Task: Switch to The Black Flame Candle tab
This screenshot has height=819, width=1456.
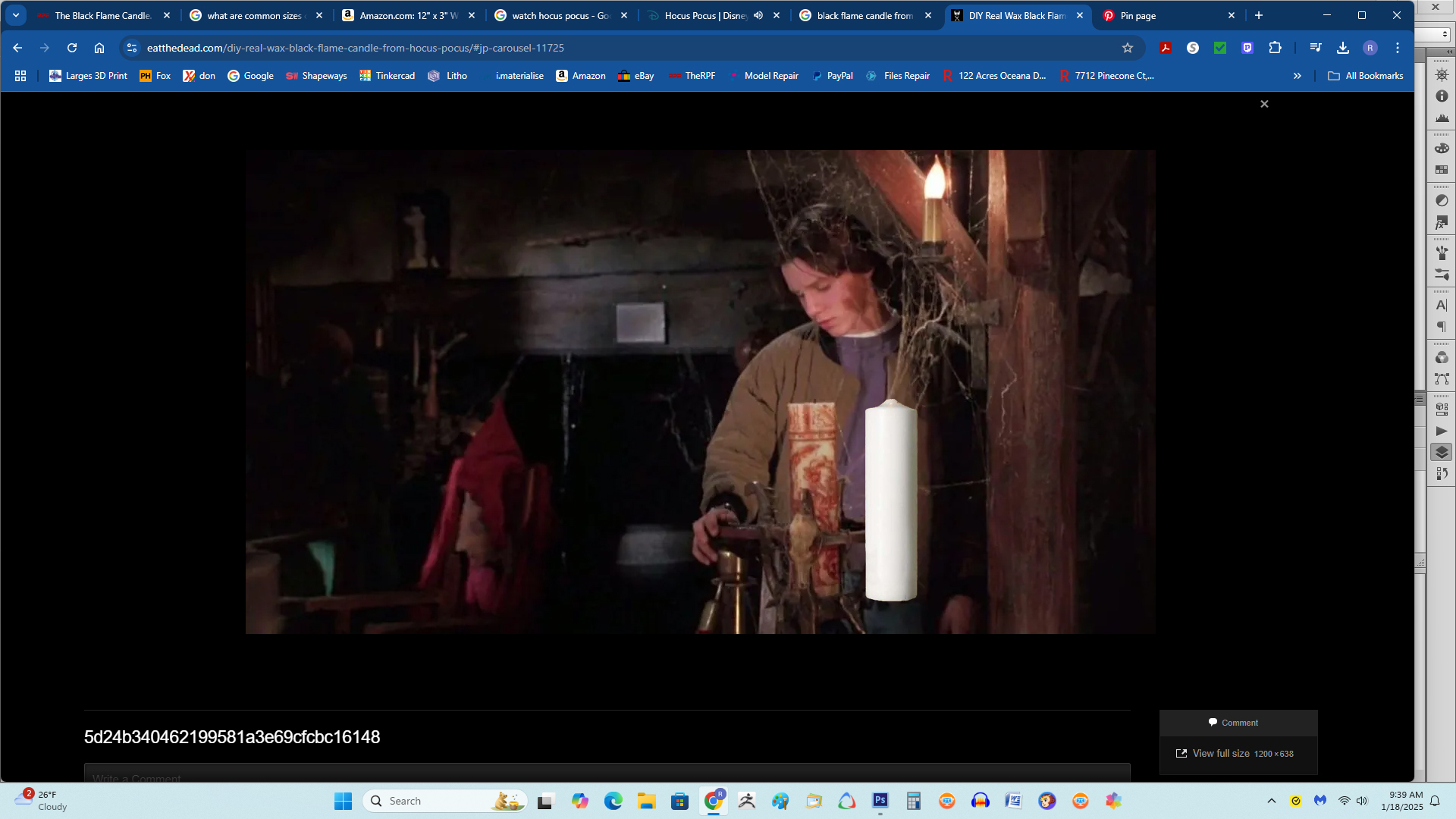Action: pyautogui.click(x=102, y=15)
